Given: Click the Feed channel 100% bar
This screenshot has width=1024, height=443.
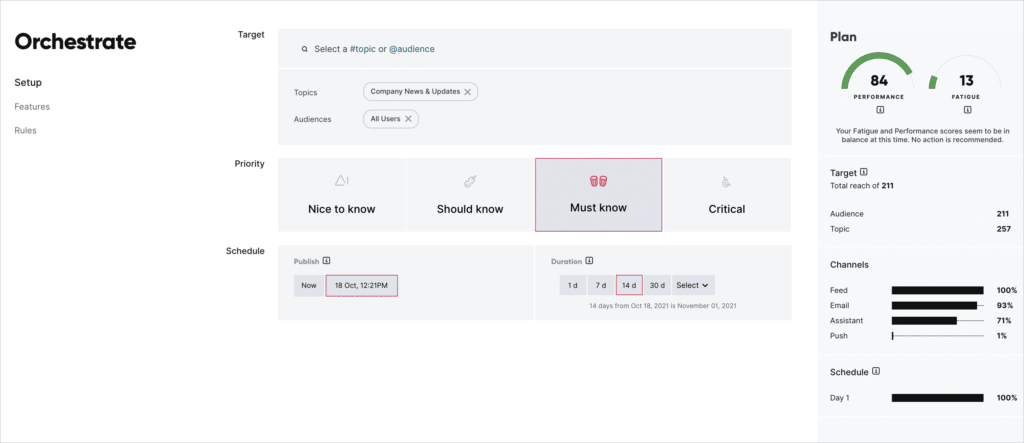Looking at the screenshot, I should point(937,290).
